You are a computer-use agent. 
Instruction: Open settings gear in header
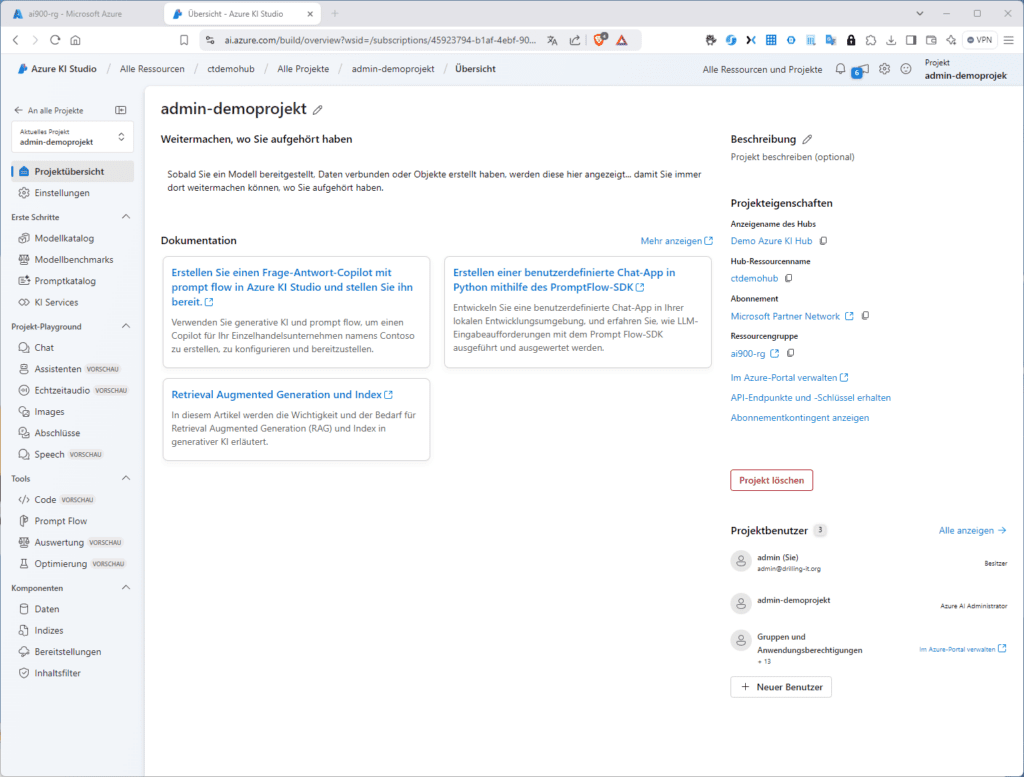pyautogui.click(x=884, y=69)
